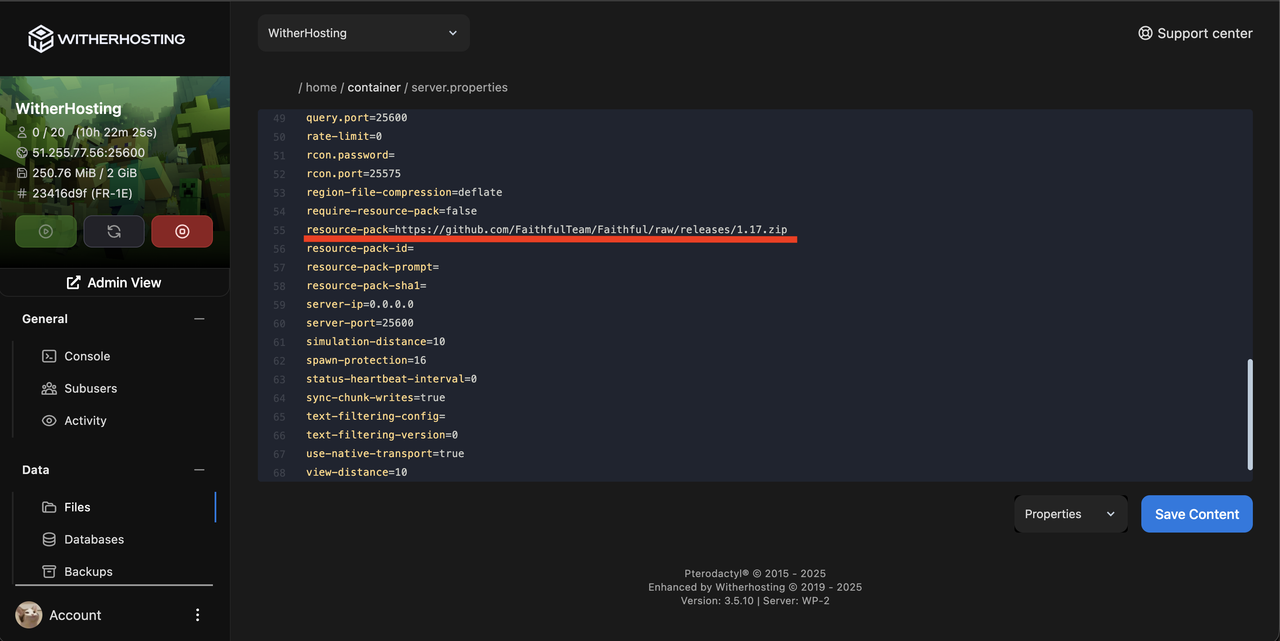Click the Console terminal icon
This screenshot has width=1280, height=641.
pos(49,356)
